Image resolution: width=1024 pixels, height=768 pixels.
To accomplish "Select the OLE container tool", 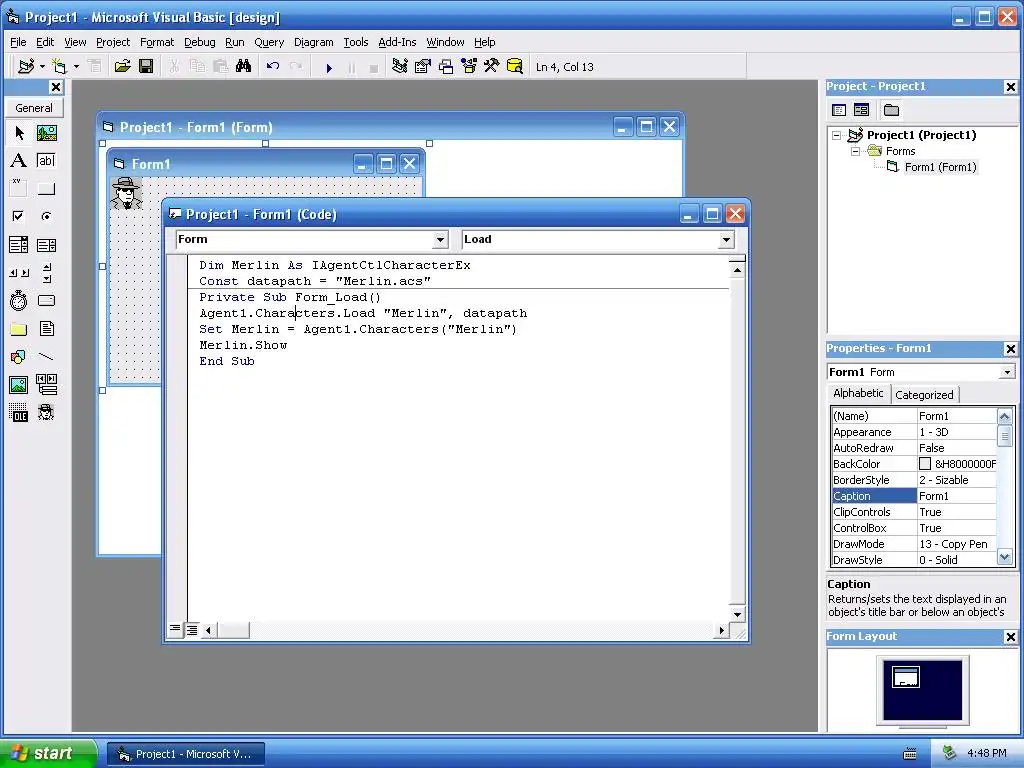I will pos(19,413).
